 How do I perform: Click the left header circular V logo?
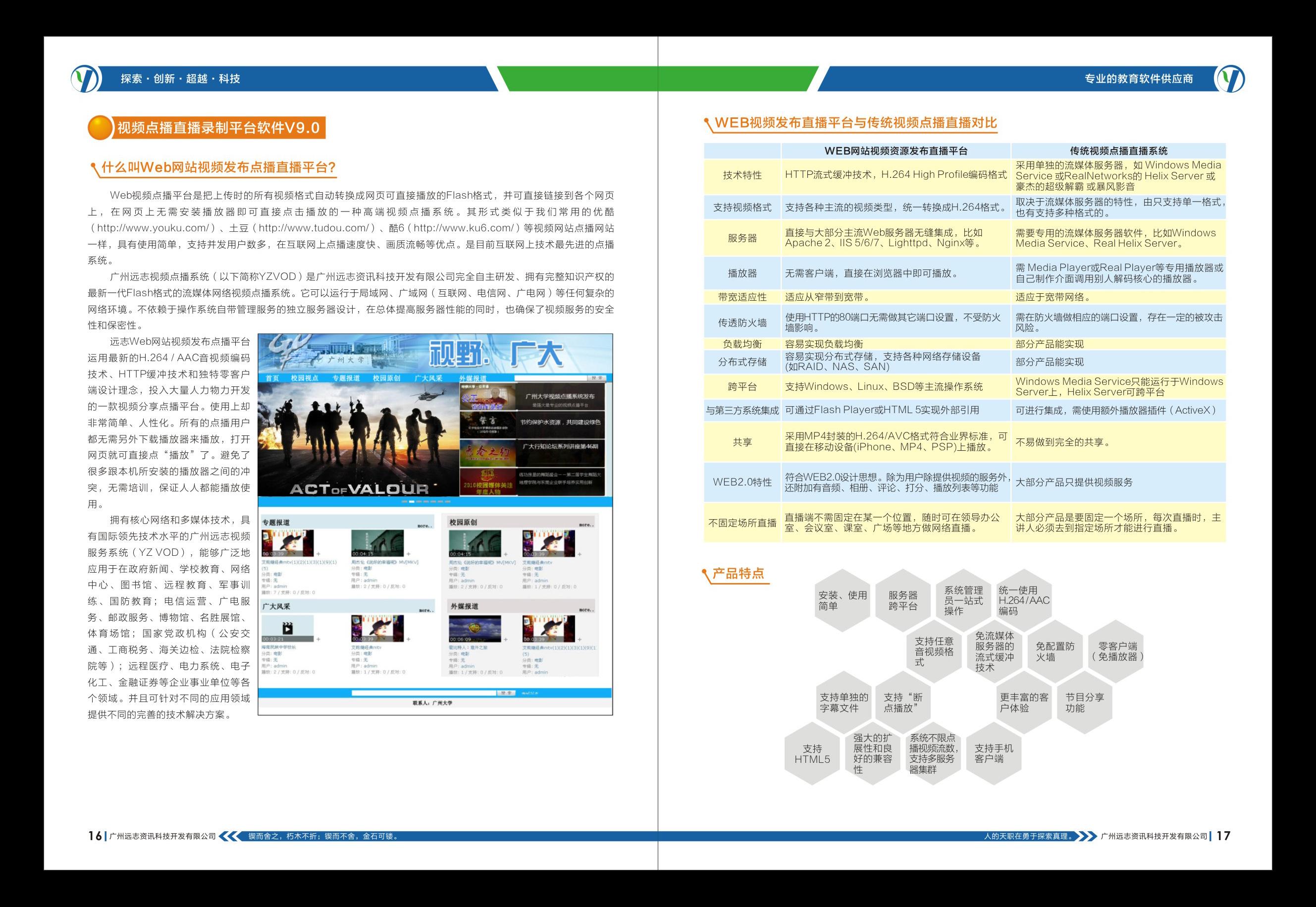click(86, 78)
